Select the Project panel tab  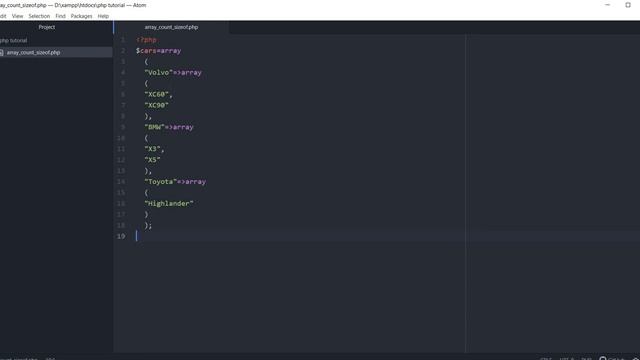47,27
